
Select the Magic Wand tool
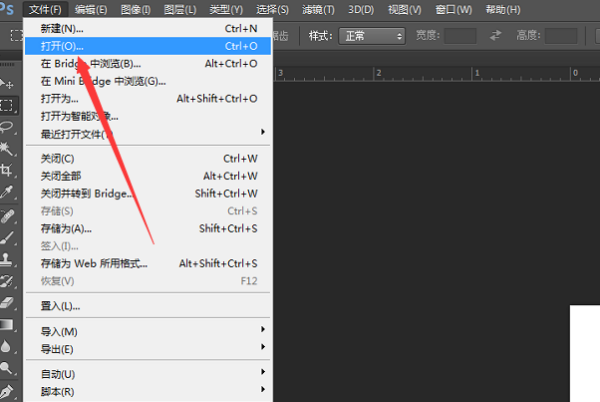point(7,148)
